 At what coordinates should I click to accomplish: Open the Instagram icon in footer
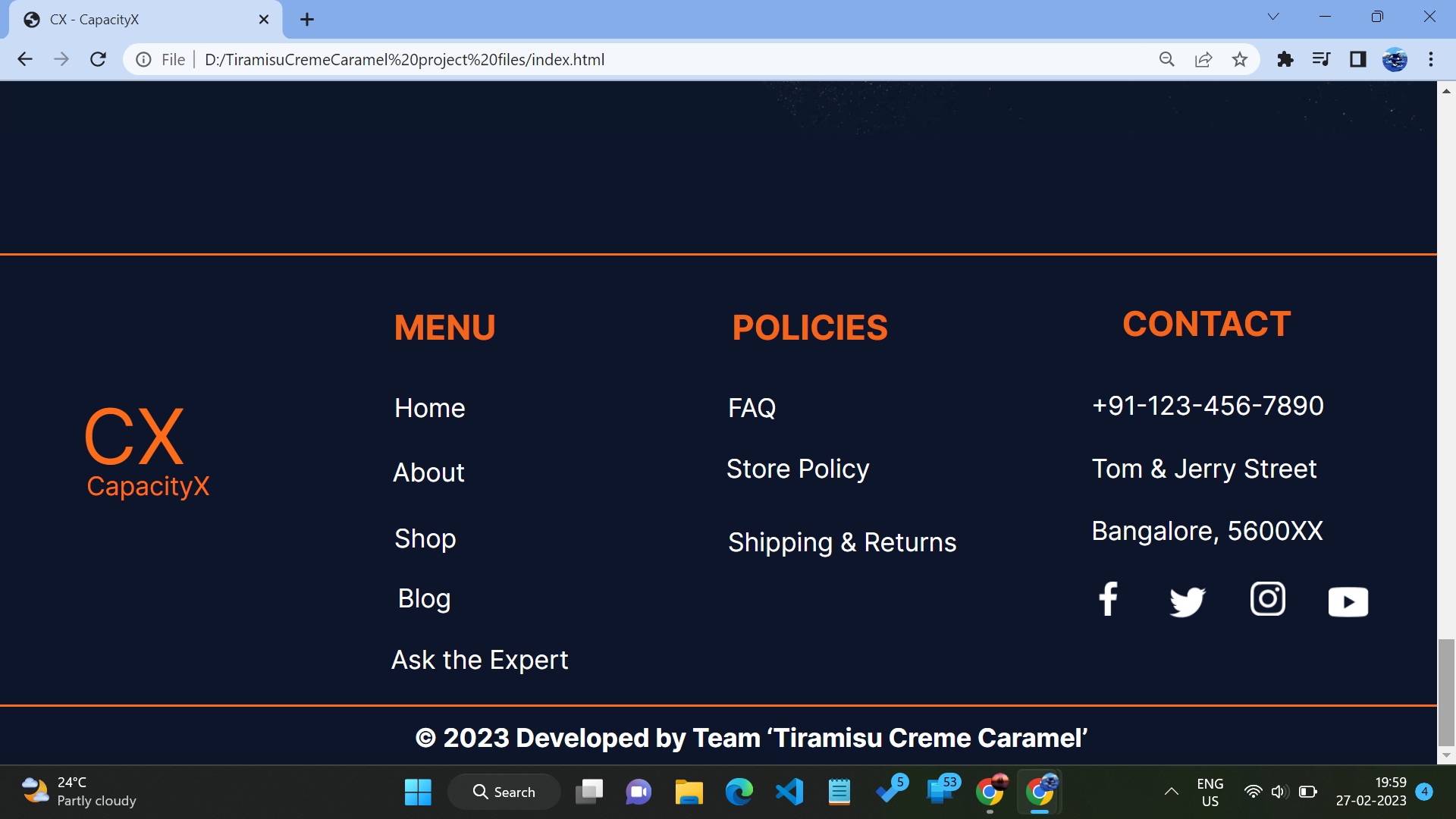[1267, 599]
